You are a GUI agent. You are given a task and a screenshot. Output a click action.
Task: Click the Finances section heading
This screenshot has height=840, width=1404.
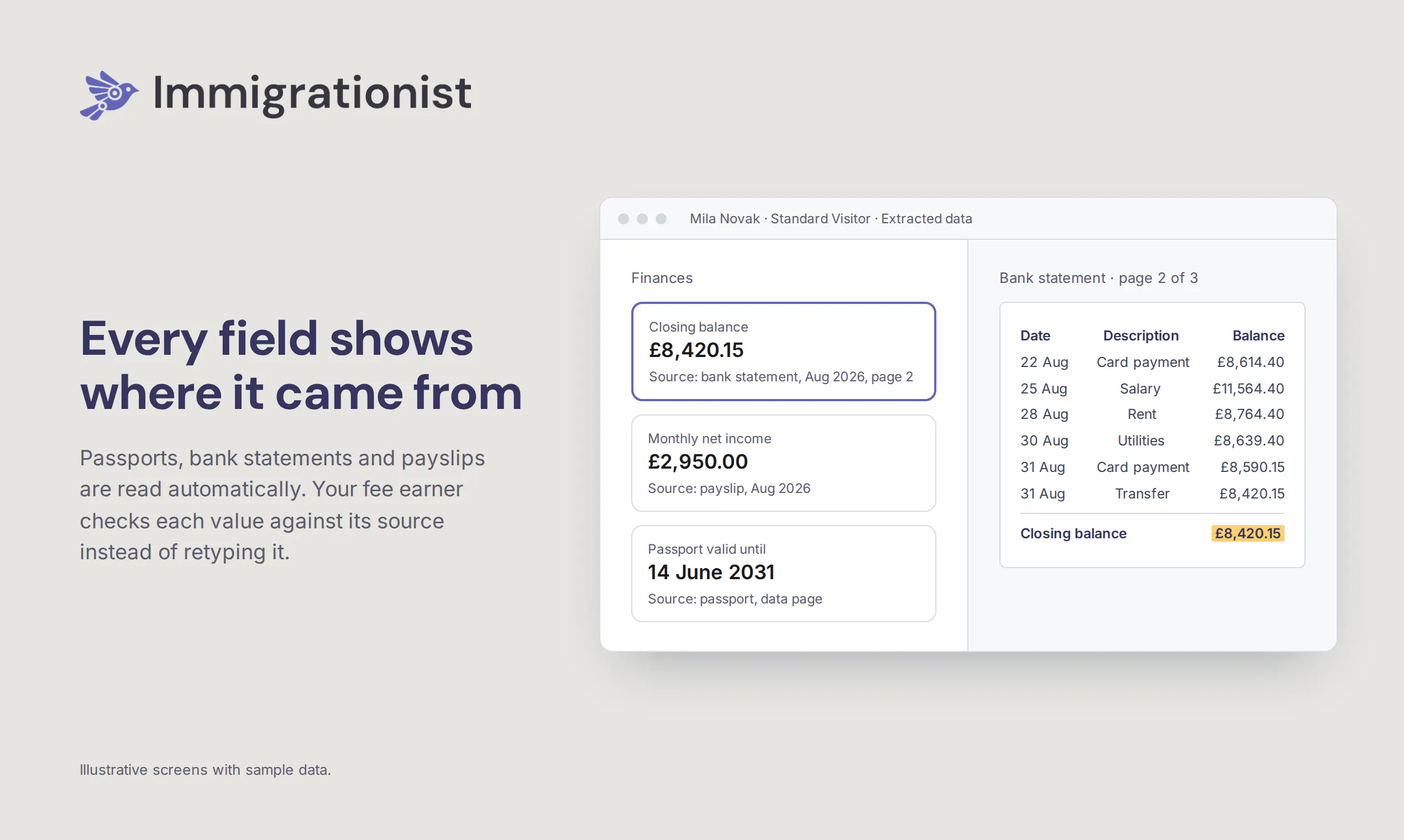[662, 278]
